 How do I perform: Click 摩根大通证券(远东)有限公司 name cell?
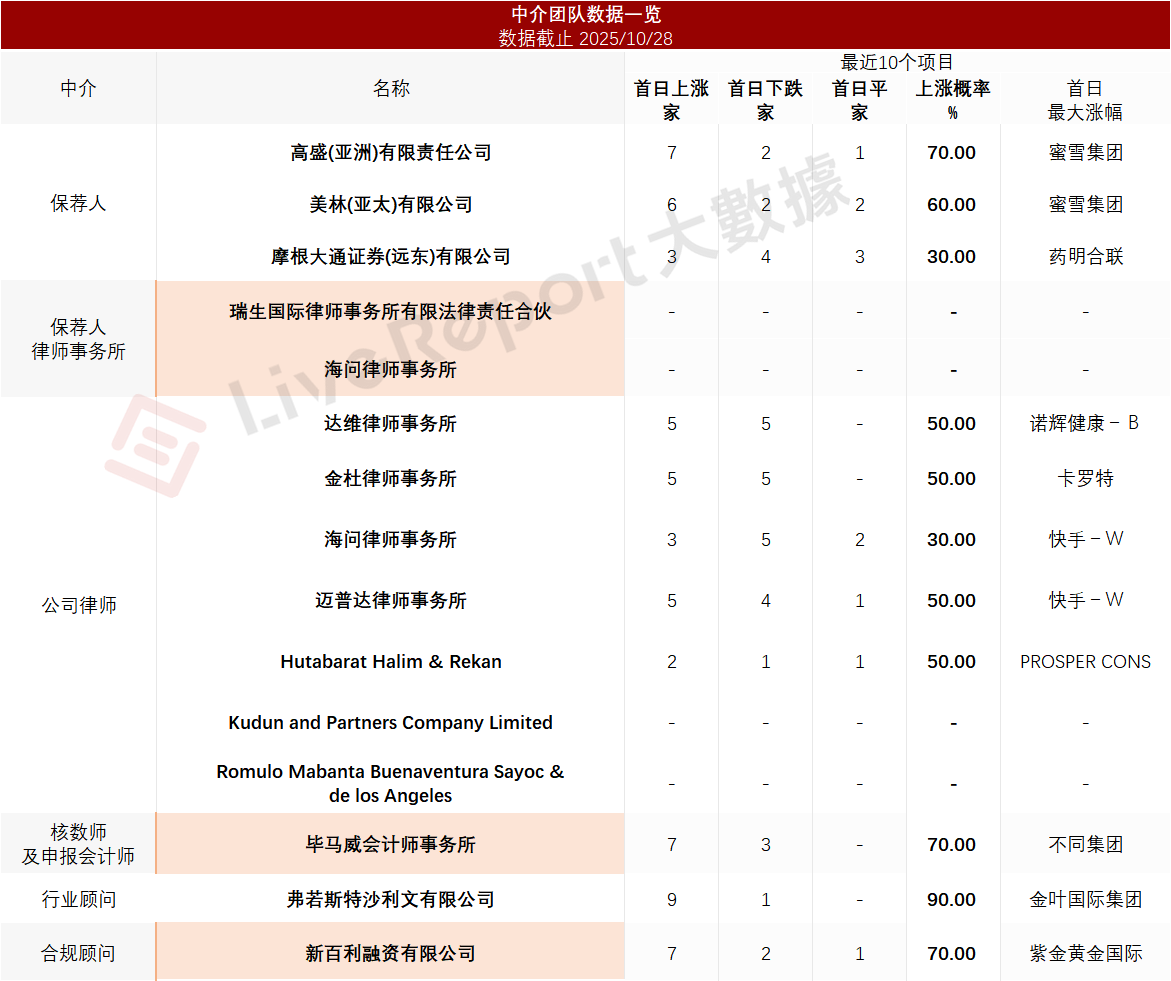[x=391, y=256]
